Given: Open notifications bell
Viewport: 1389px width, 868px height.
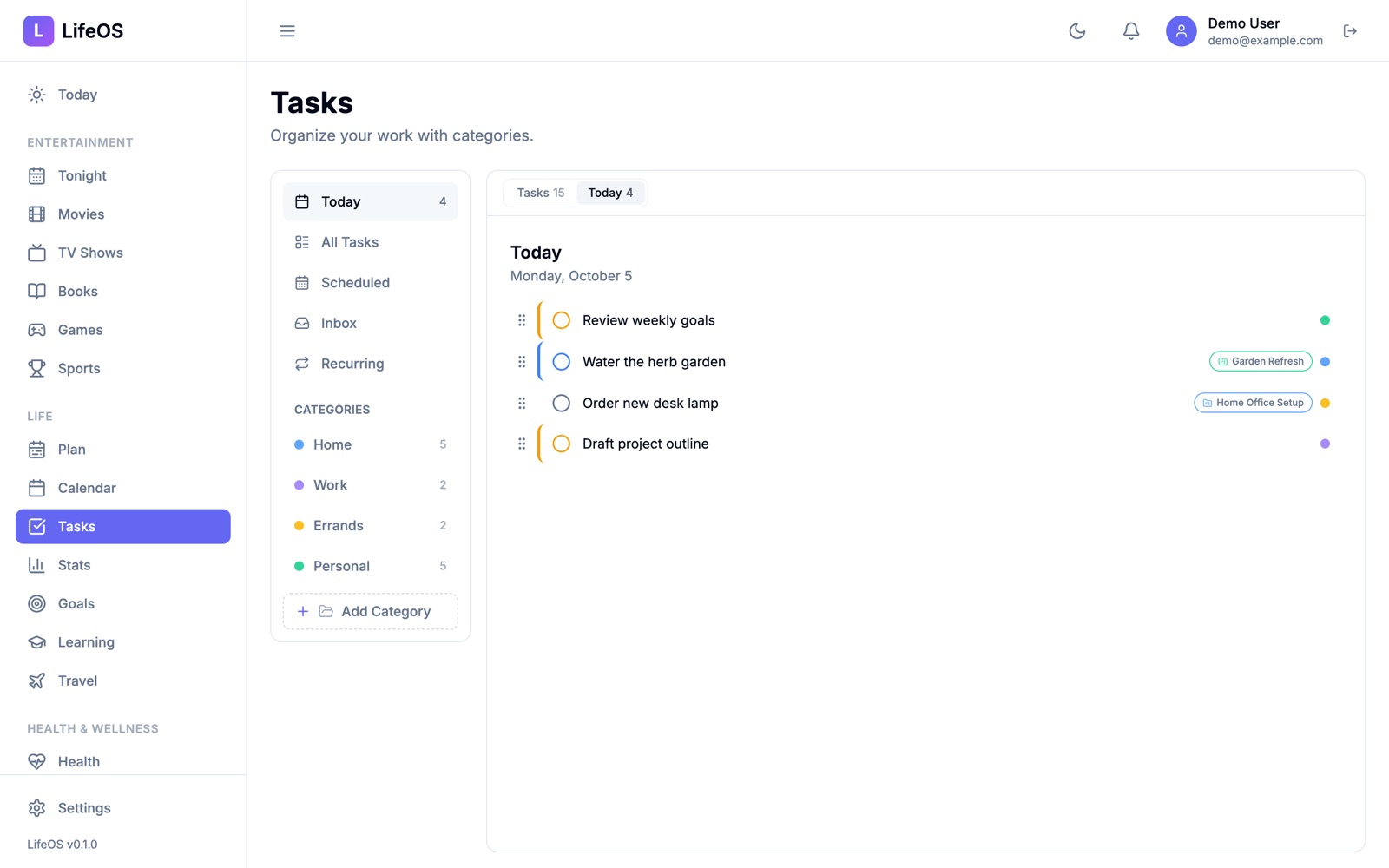Looking at the screenshot, I should pyautogui.click(x=1131, y=31).
